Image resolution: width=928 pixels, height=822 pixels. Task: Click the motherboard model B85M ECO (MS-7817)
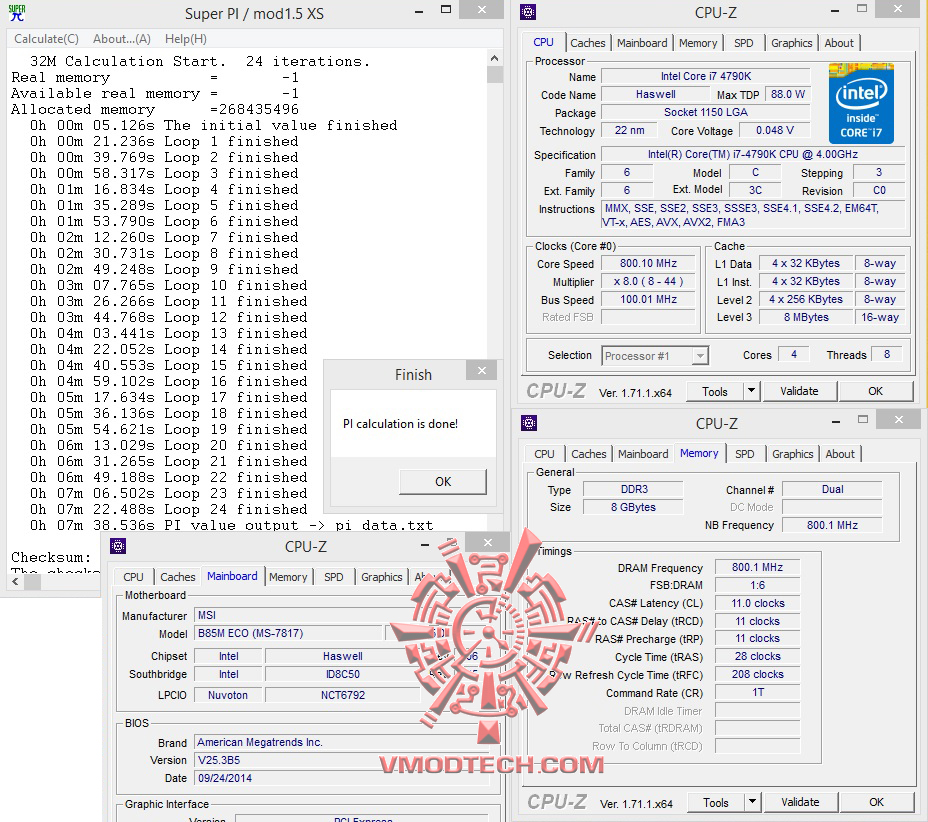[289, 633]
